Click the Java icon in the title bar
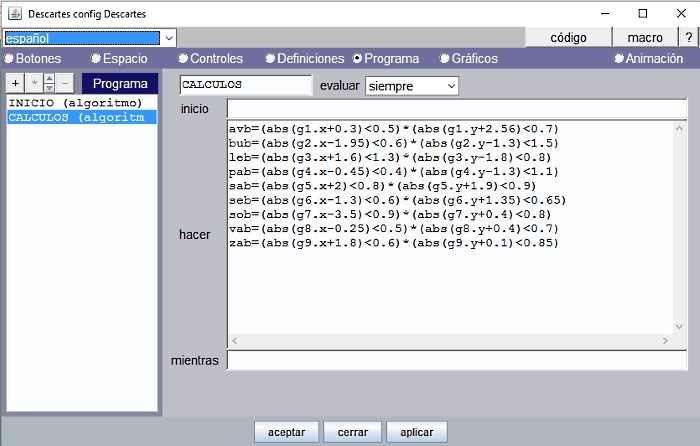 (15, 13)
